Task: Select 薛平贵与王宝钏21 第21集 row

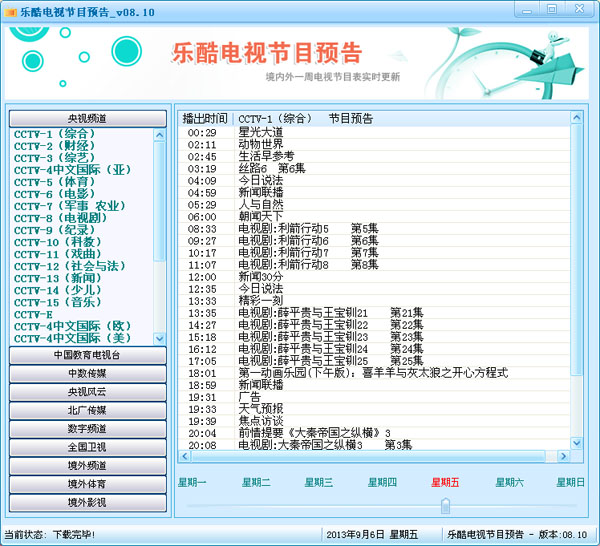Action: [374, 313]
